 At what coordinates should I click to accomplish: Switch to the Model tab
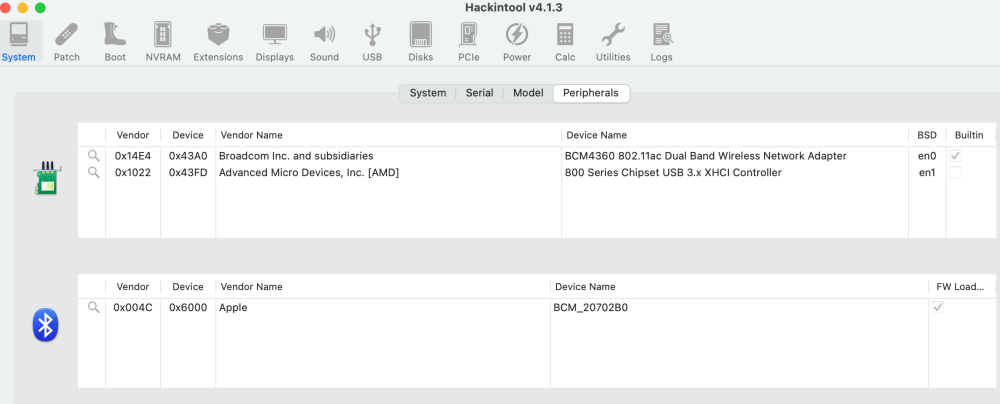pyautogui.click(x=528, y=93)
